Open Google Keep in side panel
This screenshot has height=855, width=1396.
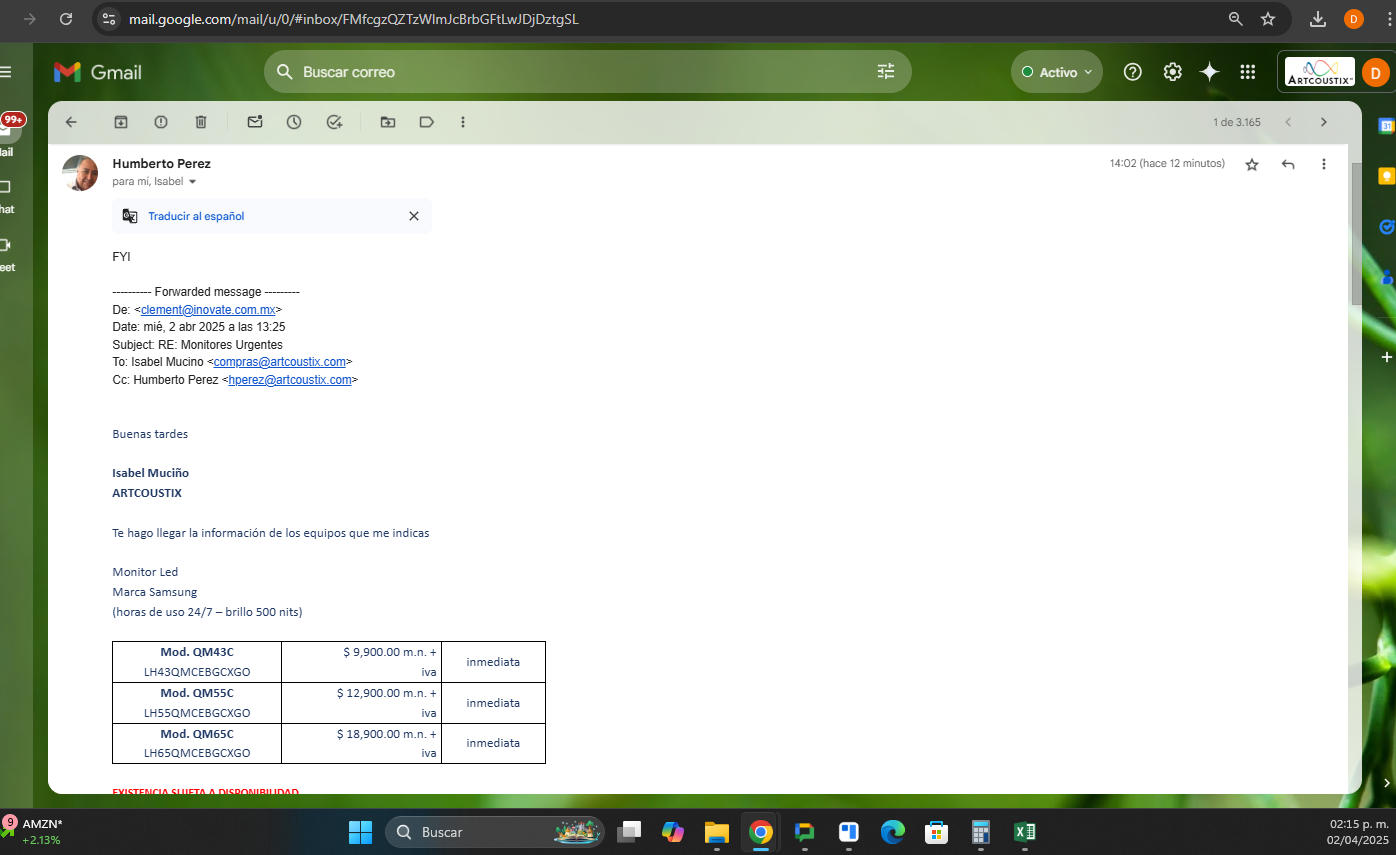[1387, 176]
